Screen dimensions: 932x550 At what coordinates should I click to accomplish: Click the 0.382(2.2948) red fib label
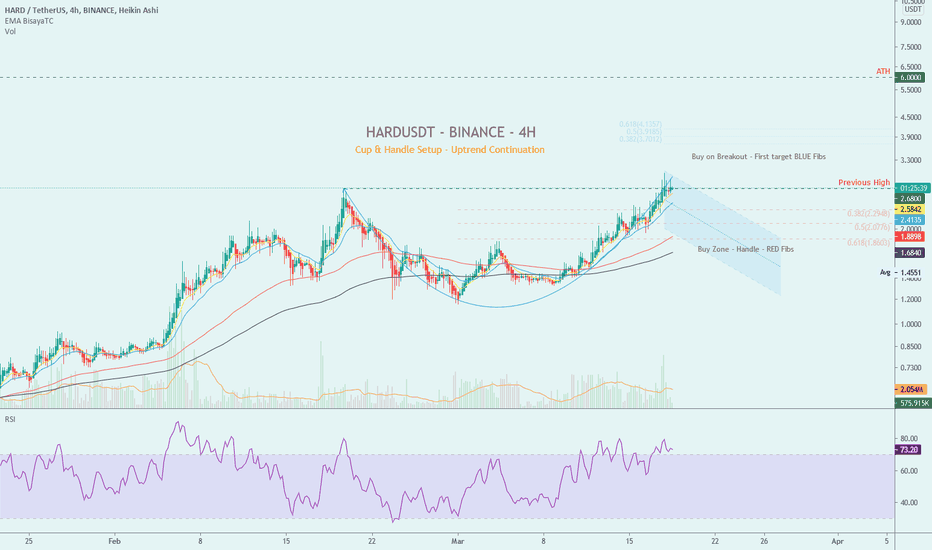868,213
